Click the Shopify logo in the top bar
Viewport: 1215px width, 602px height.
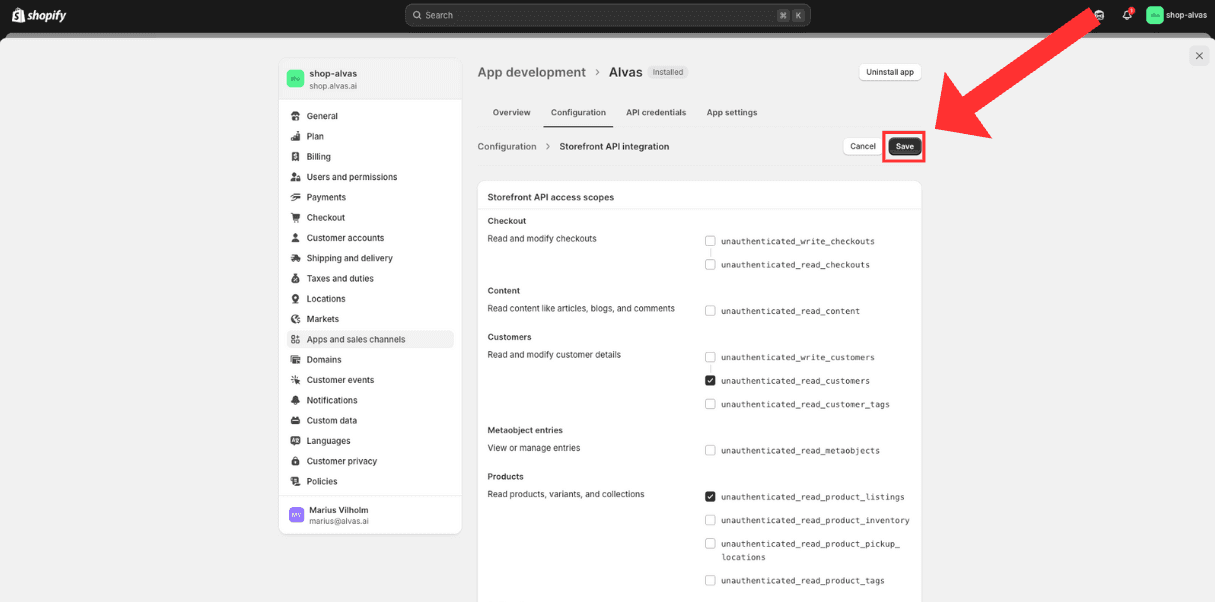click(38, 15)
